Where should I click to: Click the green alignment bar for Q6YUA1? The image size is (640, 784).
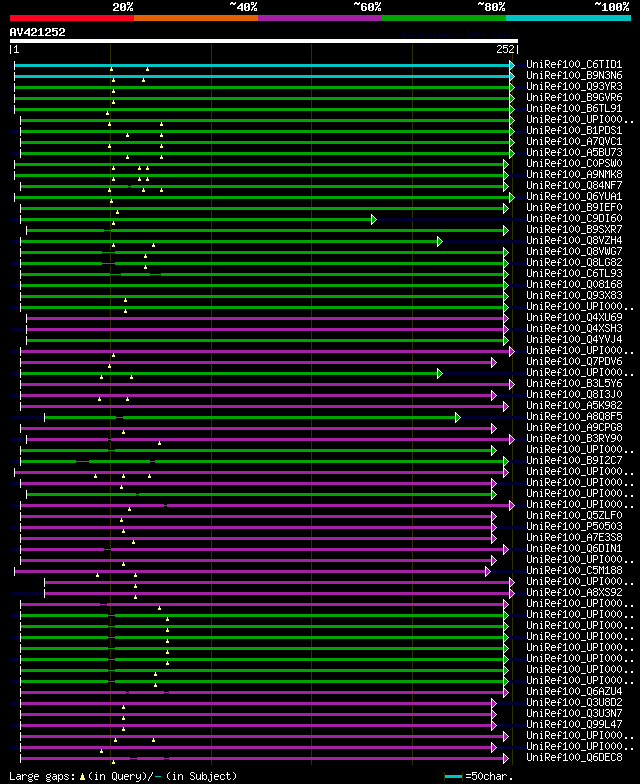(x=262, y=198)
